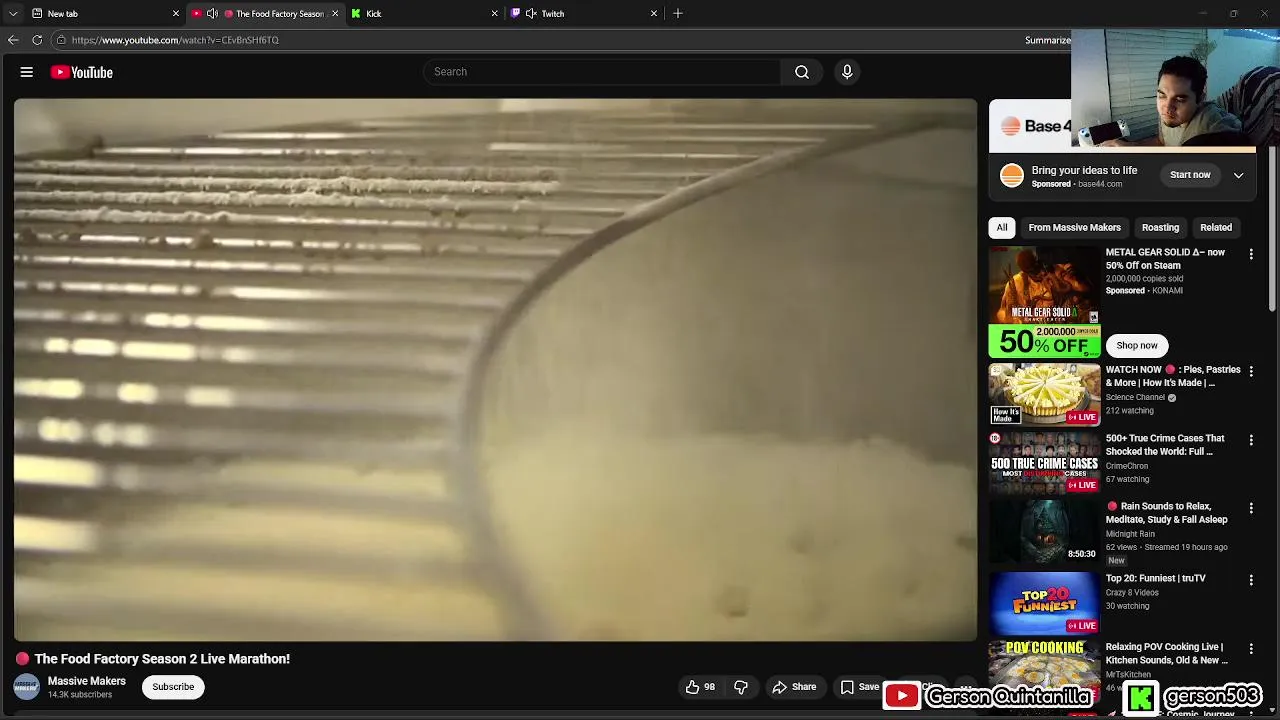Click the page vertical scrollbar

pos(1274,230)
